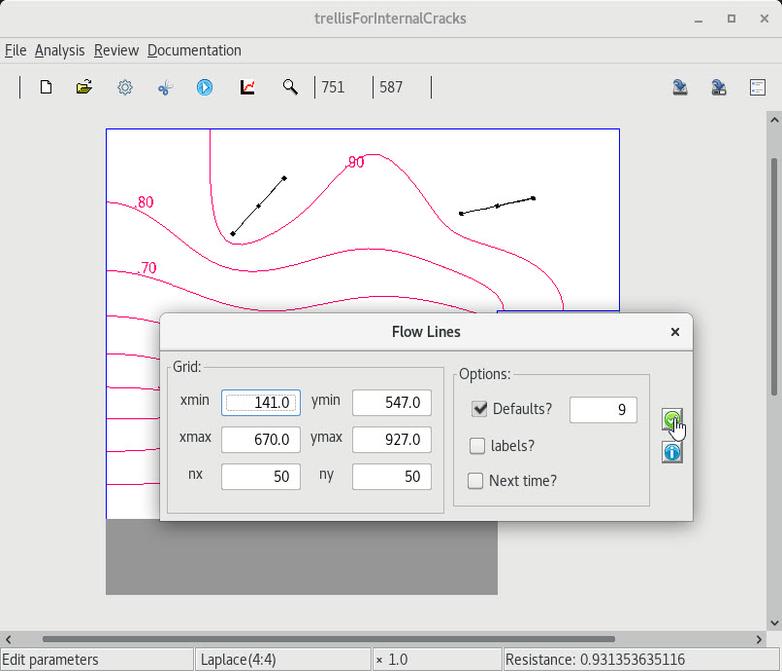Tick the Next time? checkbox

pyautogui.click(x=476, y=481)
